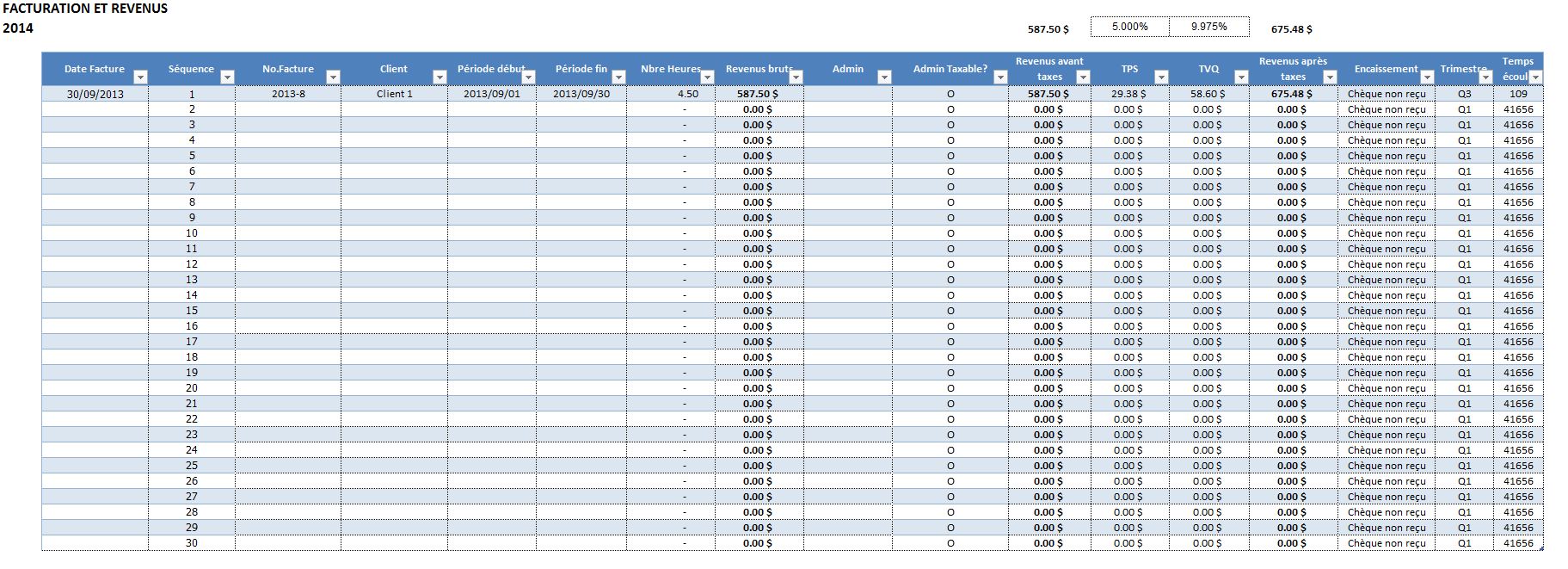
Task: Select the 675.48 $ total above the table
Action: pos(1292,29)
